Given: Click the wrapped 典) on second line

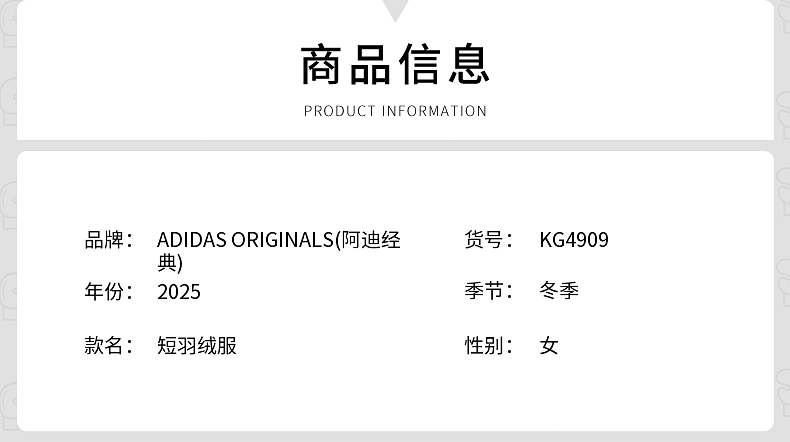Looking at the screenshot, I should click(x=170, y=263).
